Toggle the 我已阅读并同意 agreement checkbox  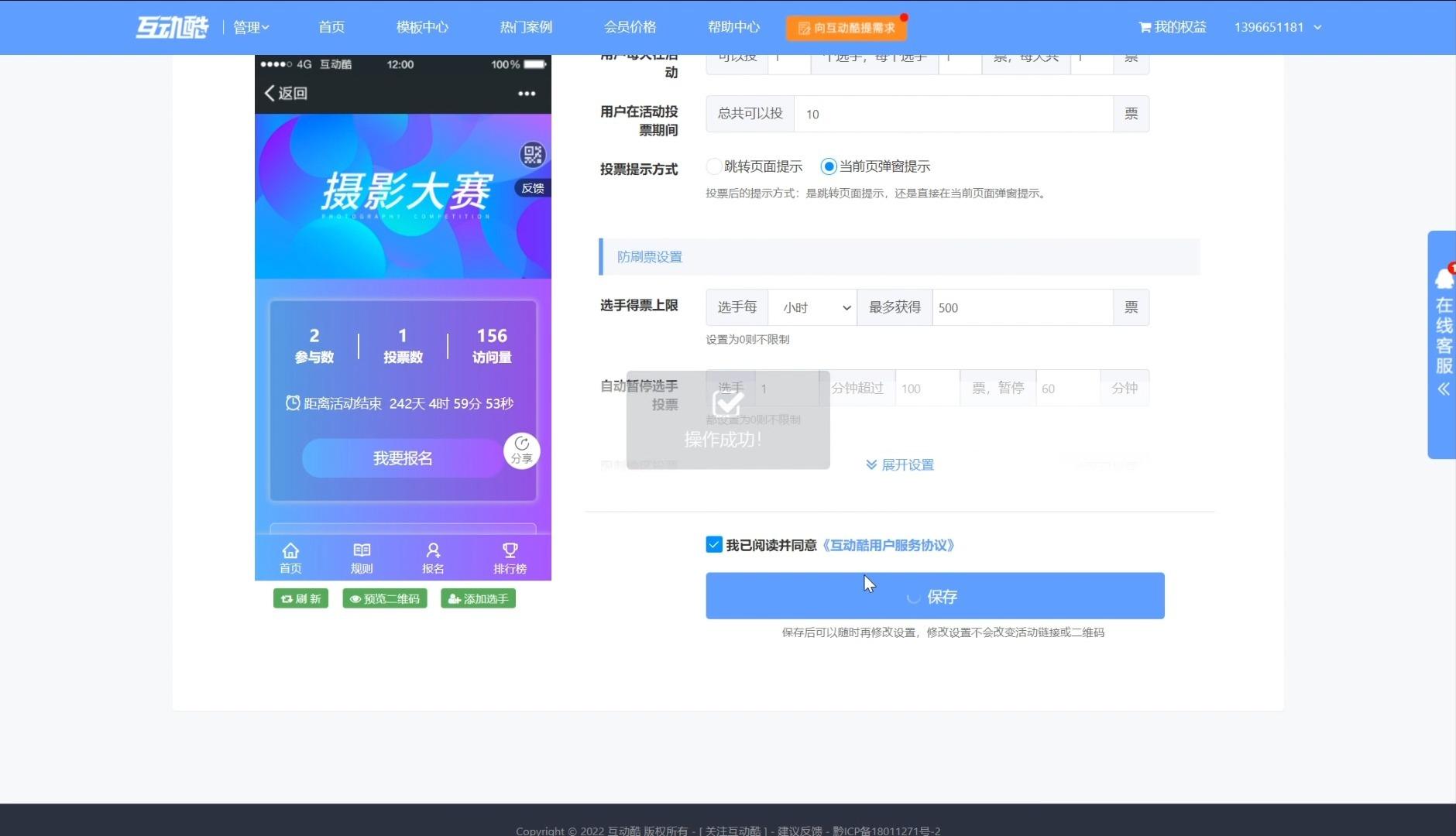(x=714, y=545)
